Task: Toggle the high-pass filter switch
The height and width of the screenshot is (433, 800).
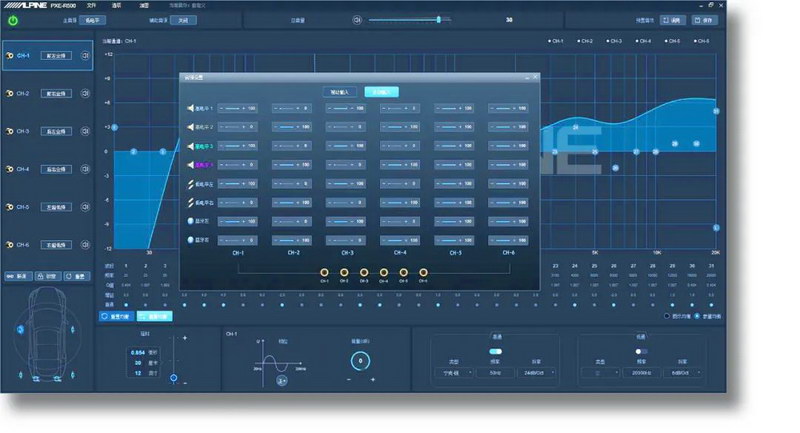Action: [495, 351]
